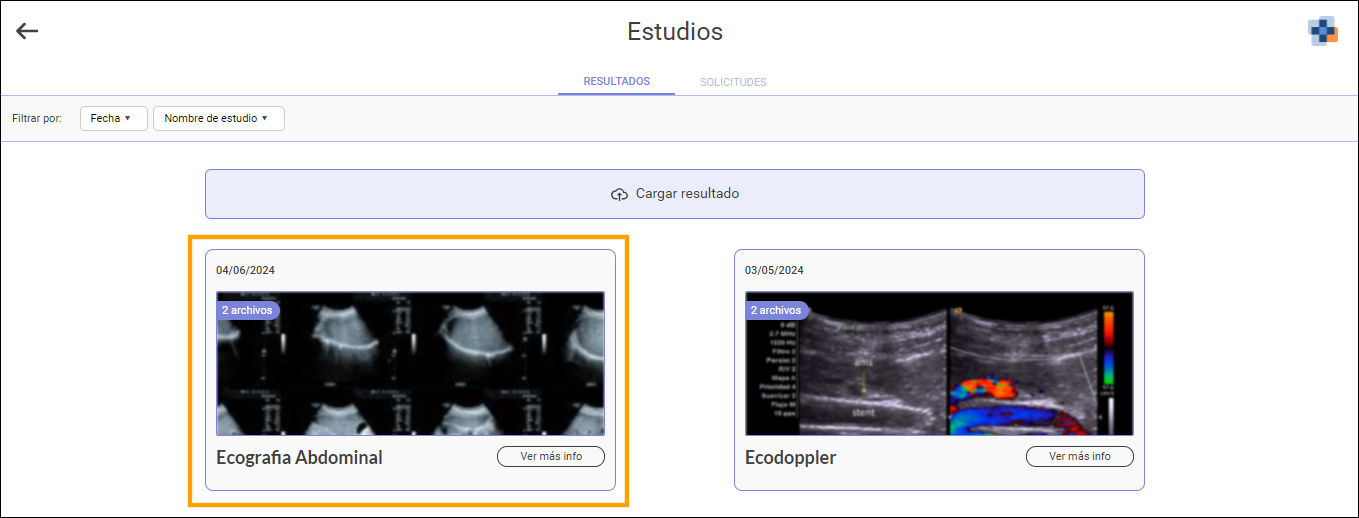The height and width of the screenshot is (518, 1359).
Task: Click the date 03/05/2024
Action: (774, 270)
